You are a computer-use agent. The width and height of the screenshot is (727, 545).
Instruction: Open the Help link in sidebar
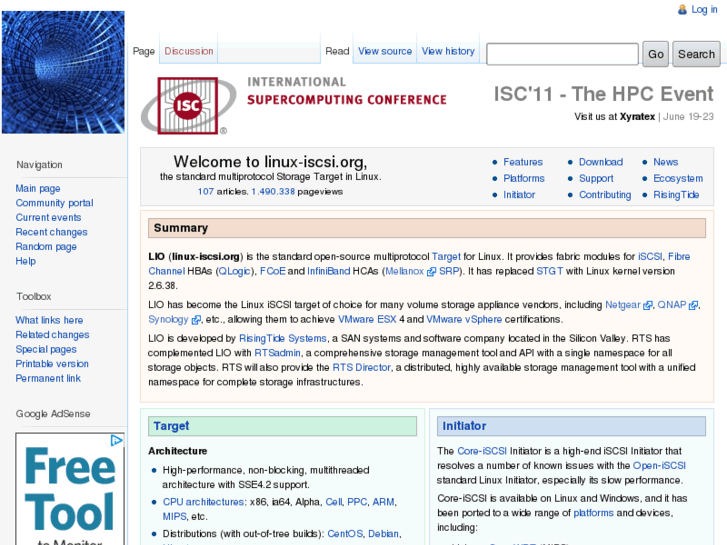26,261
